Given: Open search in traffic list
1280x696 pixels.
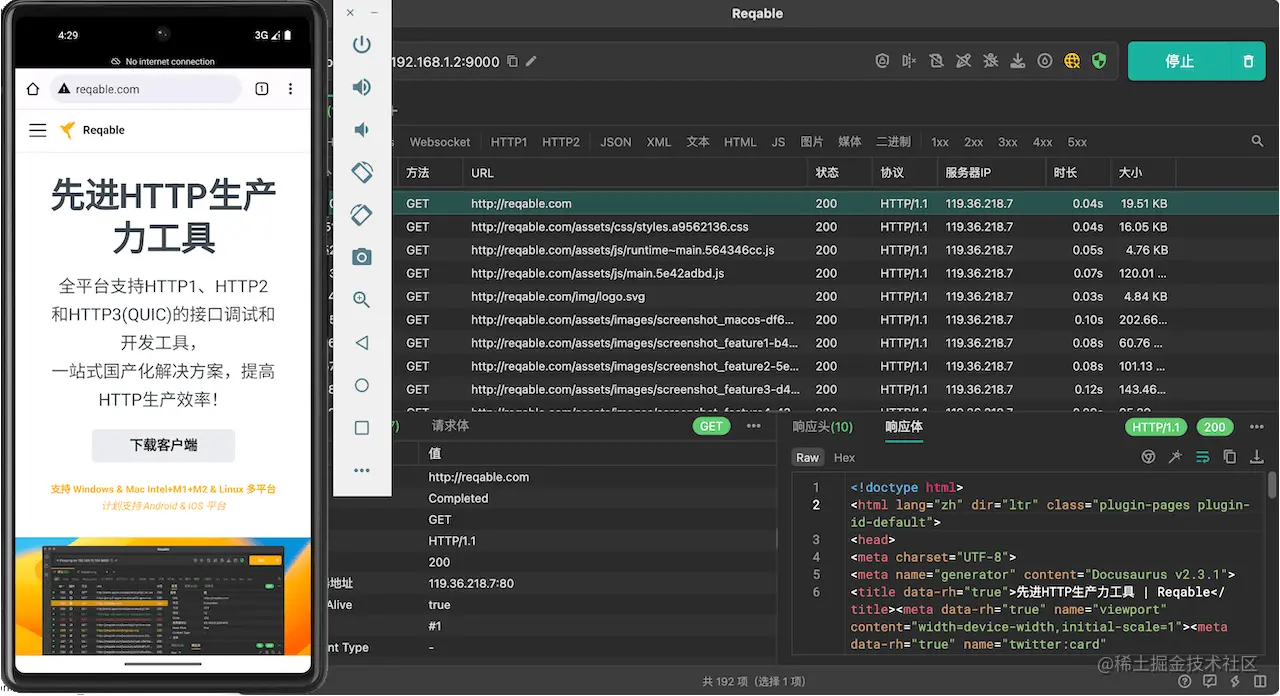Looking at the screenshot, I should click(x=1258, y=142).
